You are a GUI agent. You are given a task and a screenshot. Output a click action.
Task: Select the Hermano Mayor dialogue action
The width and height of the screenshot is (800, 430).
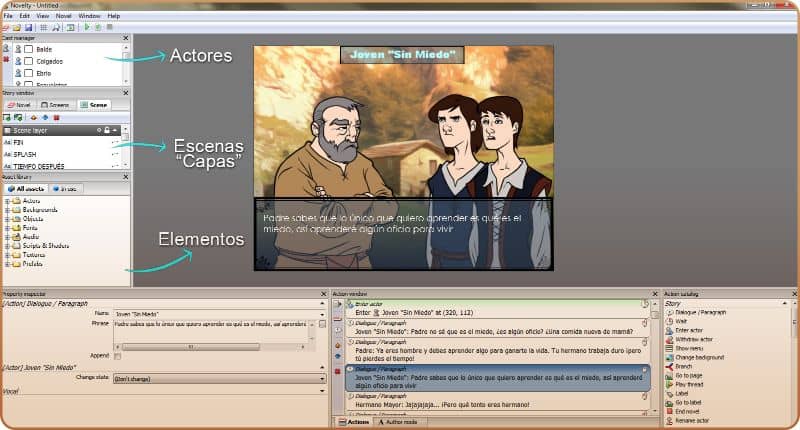click(497, 401)
